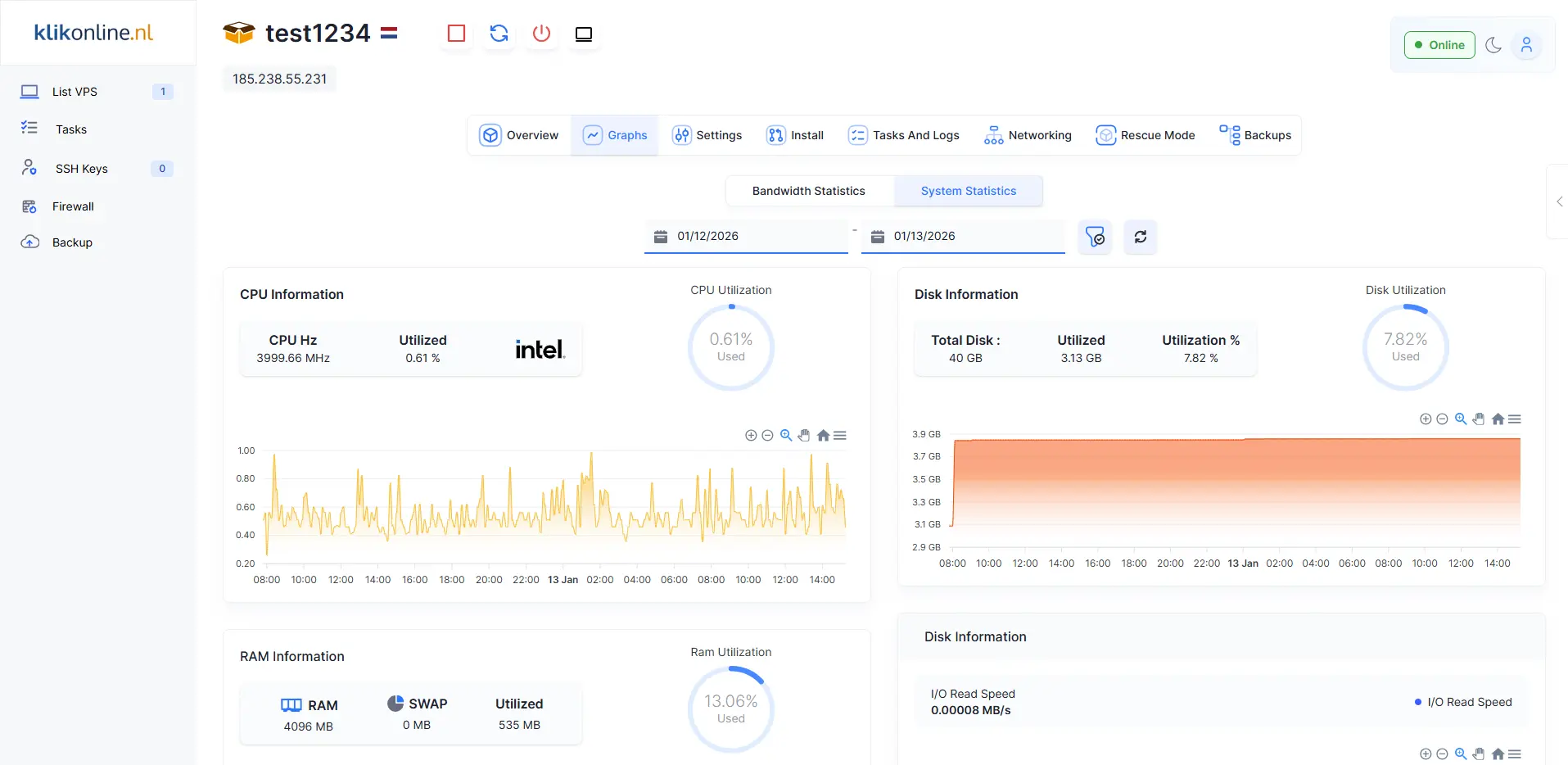Open the Networking tab
1568x765 pixels.
click(x=1028, y=135)
